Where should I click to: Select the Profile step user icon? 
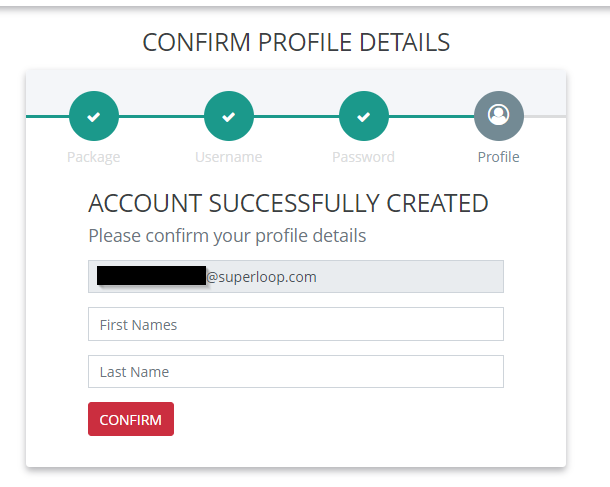498,117
